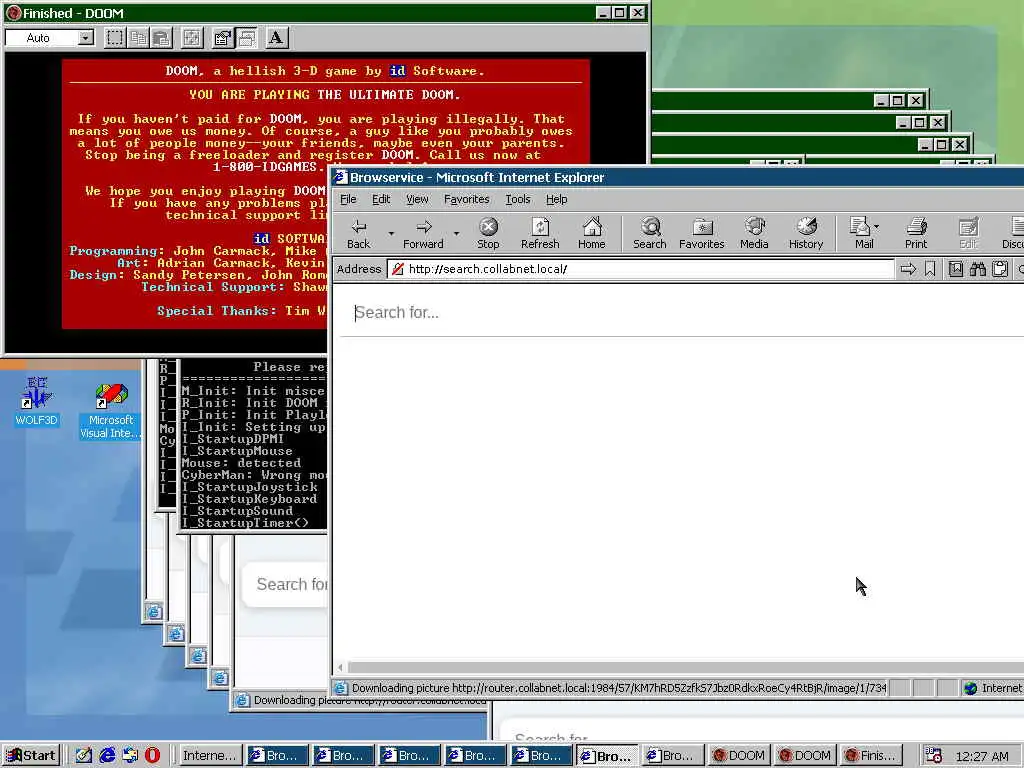The width and height of the screenshot is (1024, 768).
Task: Open the Favorites menu
Action: [466, 199]
